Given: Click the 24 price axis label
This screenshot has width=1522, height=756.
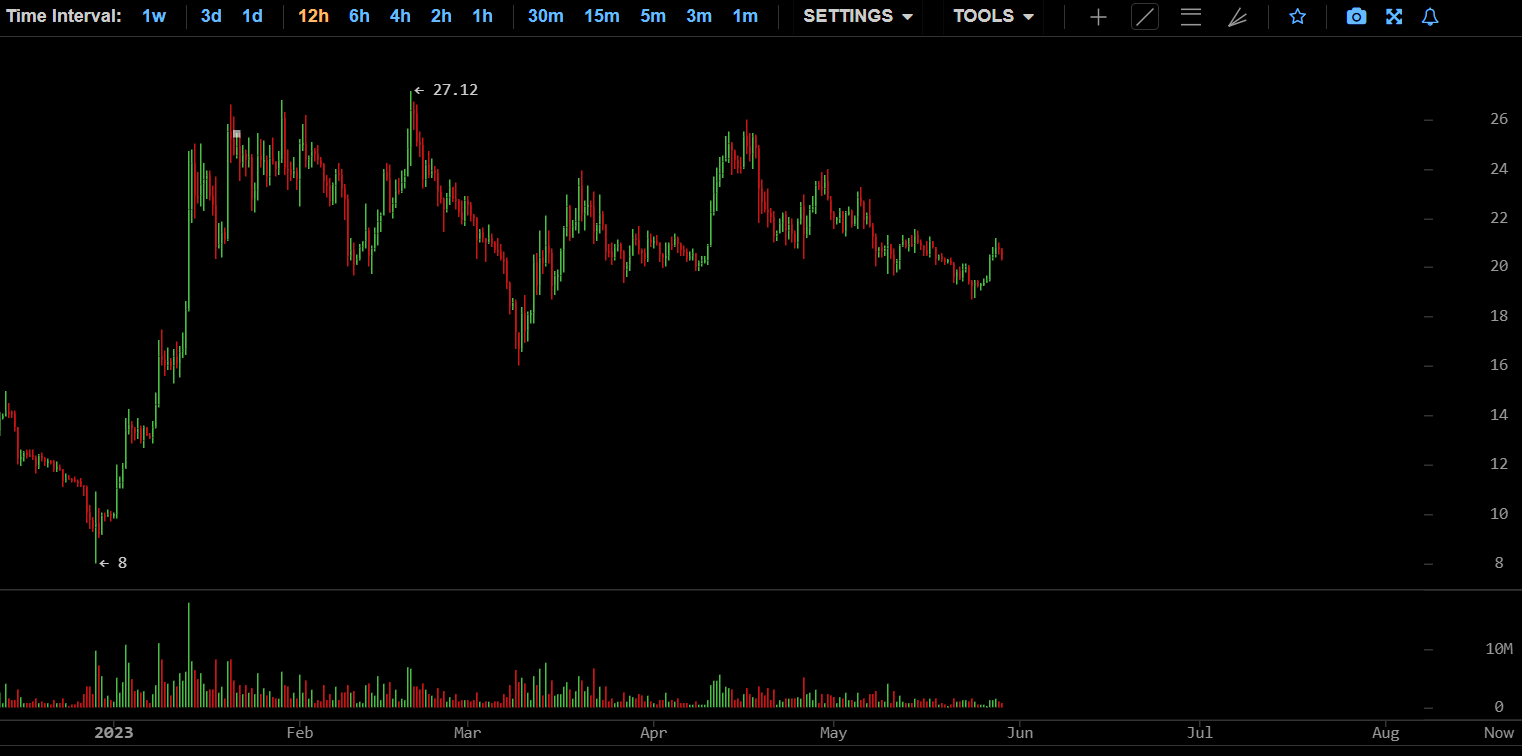Looking at the screenshot, I should (x=1498, y=169).
